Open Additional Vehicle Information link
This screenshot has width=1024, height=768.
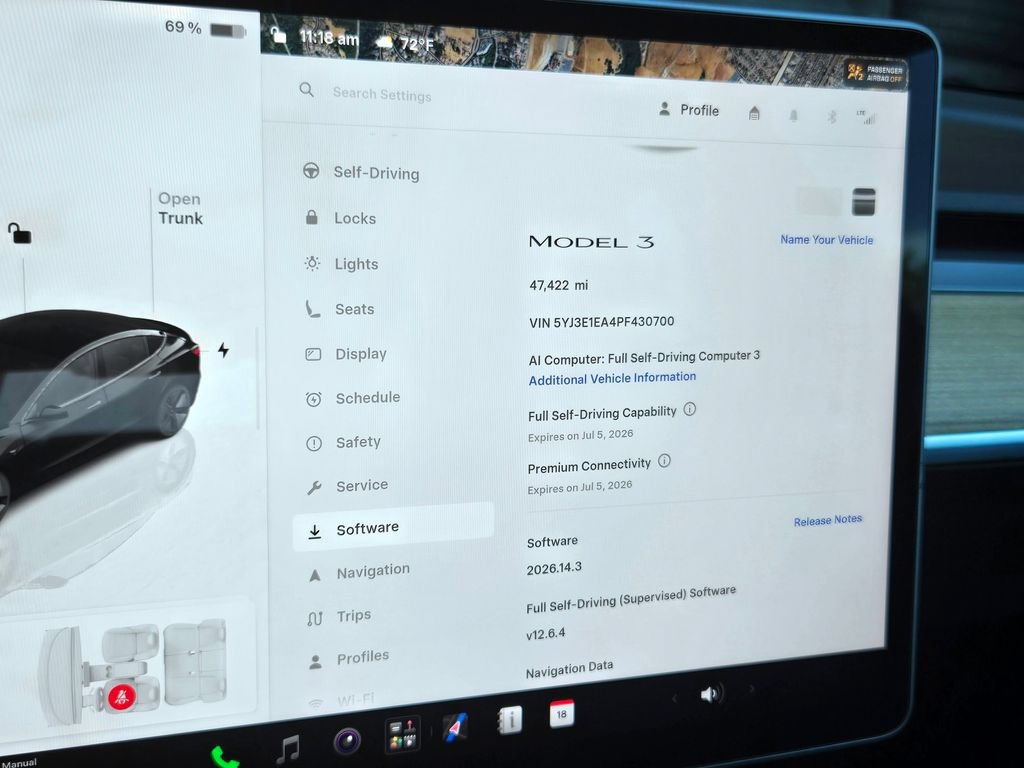(612, 378)
